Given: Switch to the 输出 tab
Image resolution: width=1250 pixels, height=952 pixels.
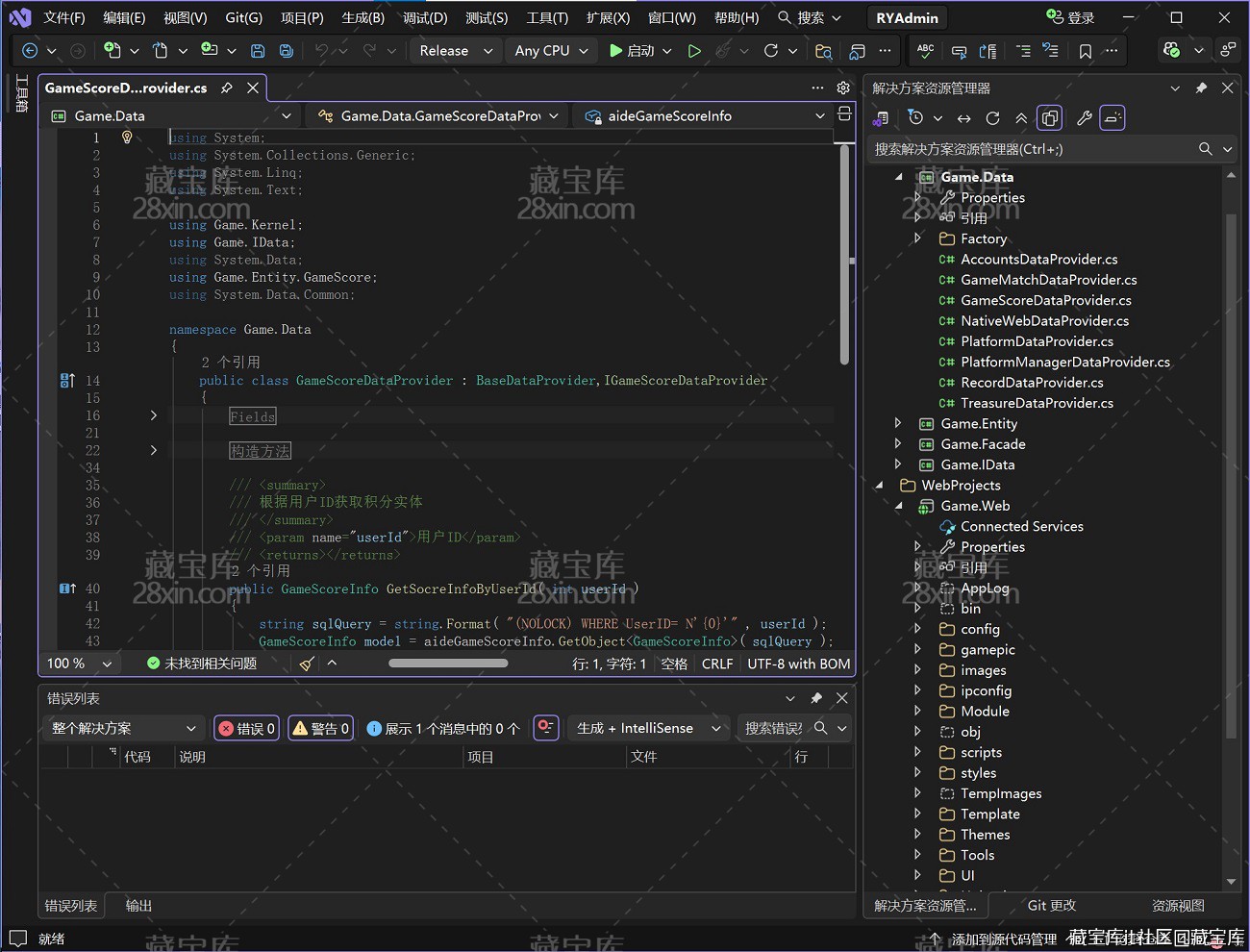Looking at the screenshot, I should pos(138,906).
